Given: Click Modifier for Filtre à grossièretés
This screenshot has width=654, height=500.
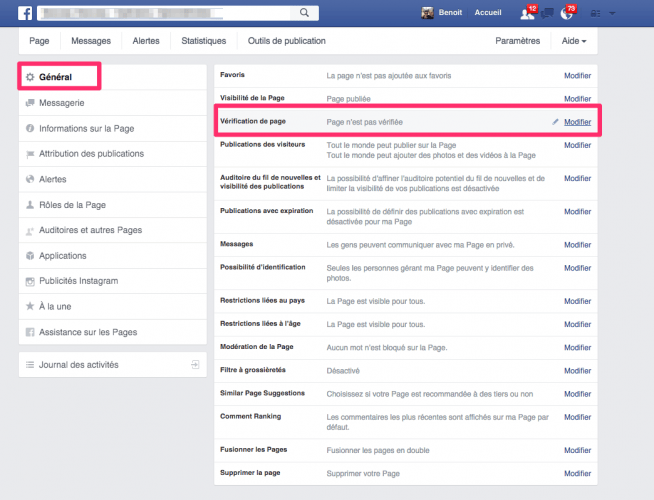Looking at the screenshot, I should pyautogui.click(x=577, y=371).
